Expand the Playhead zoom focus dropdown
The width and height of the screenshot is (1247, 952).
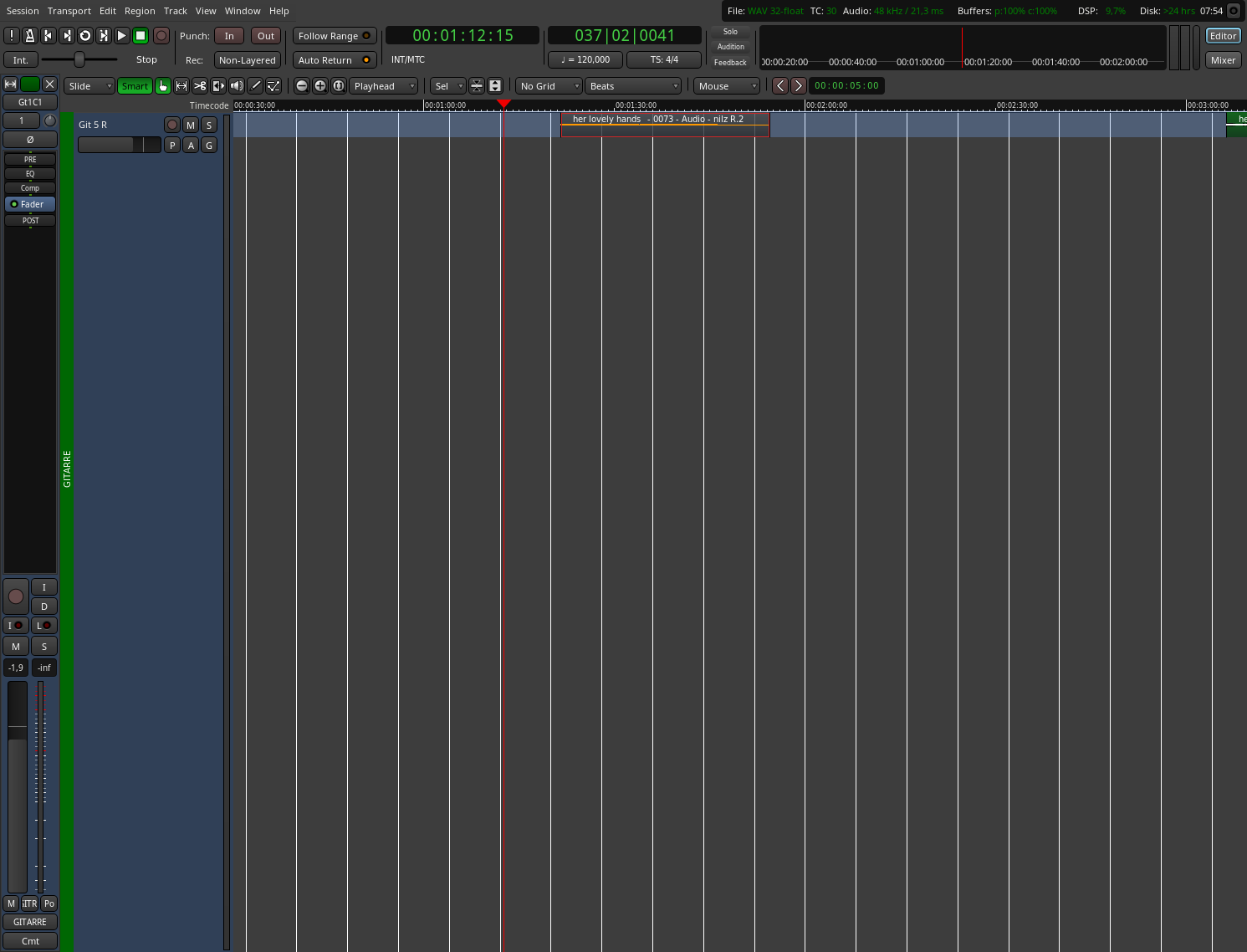383,86
